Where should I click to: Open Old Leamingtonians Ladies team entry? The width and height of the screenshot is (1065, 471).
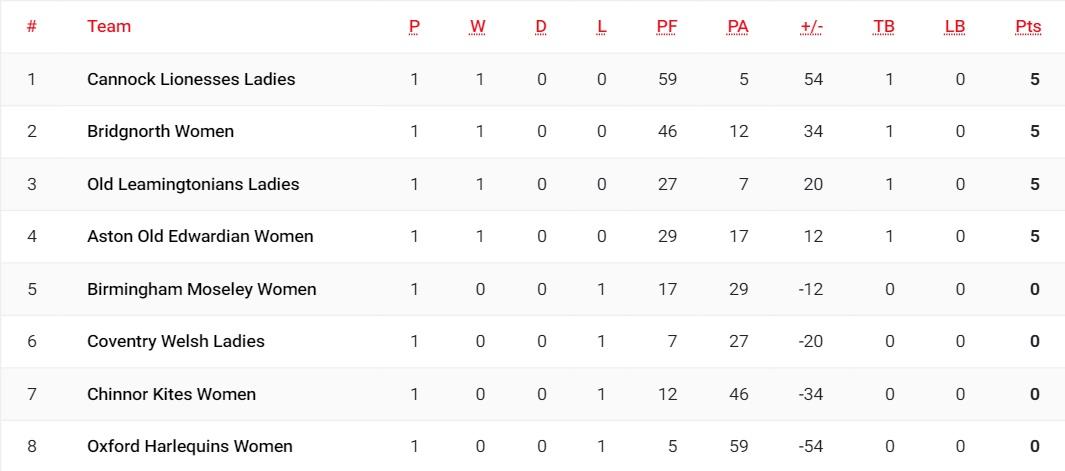[x=193, y=184]
